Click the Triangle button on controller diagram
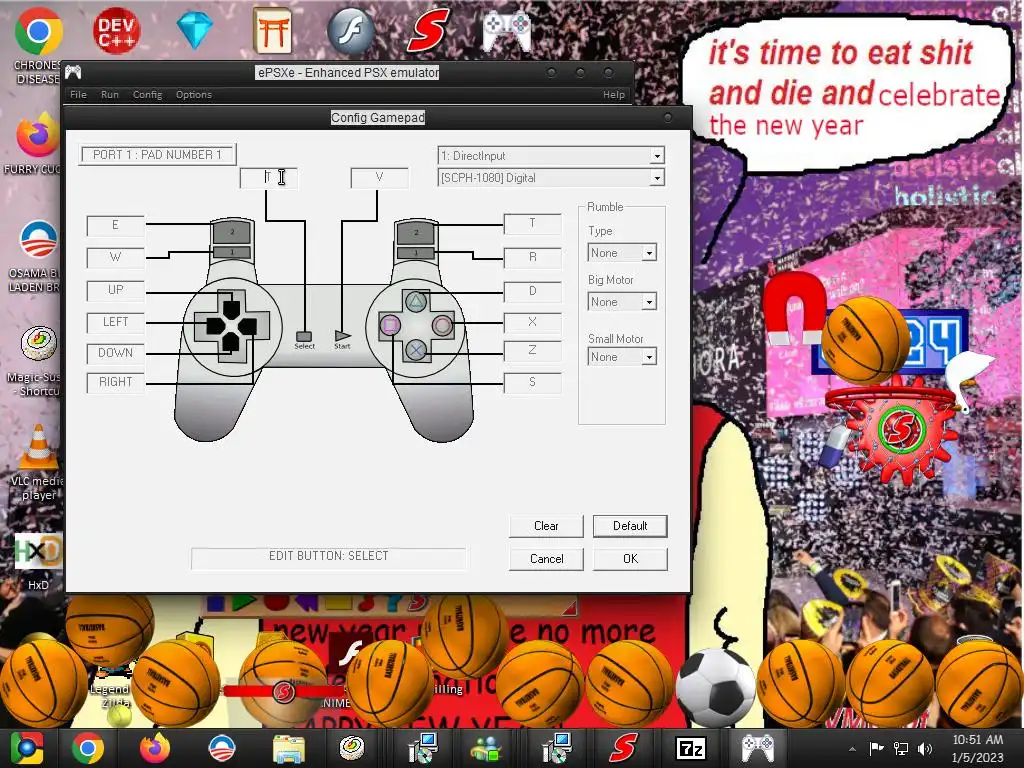 pyautogui.click(x=416, y=302)
